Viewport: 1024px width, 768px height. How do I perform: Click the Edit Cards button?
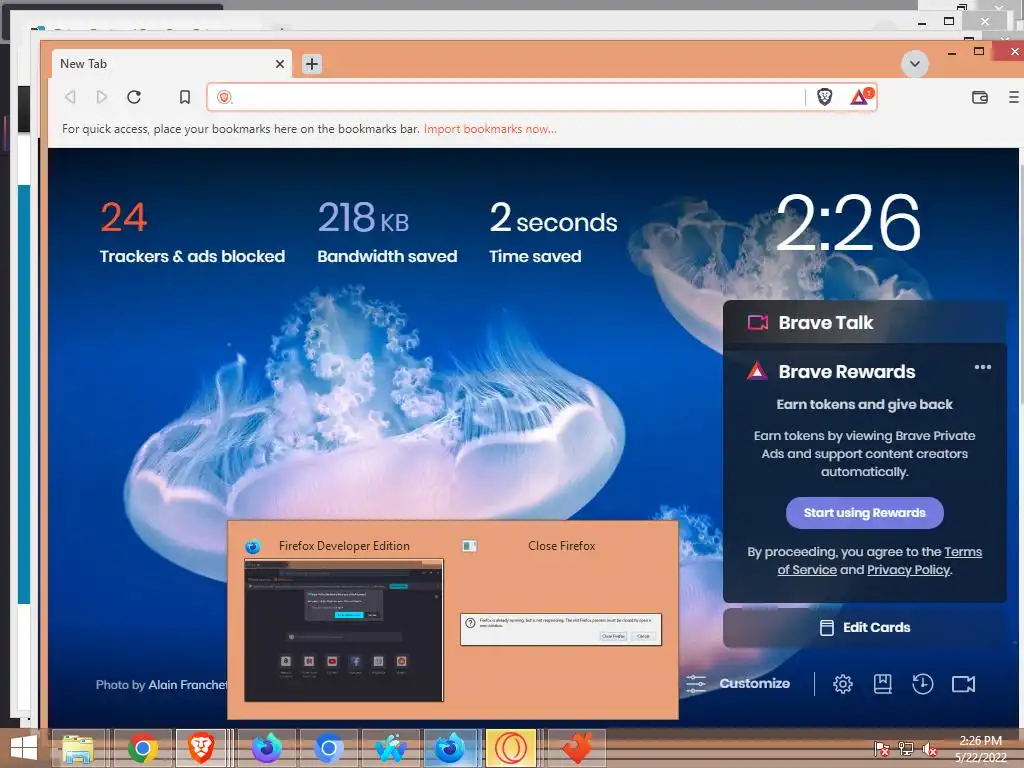point(865,628)
